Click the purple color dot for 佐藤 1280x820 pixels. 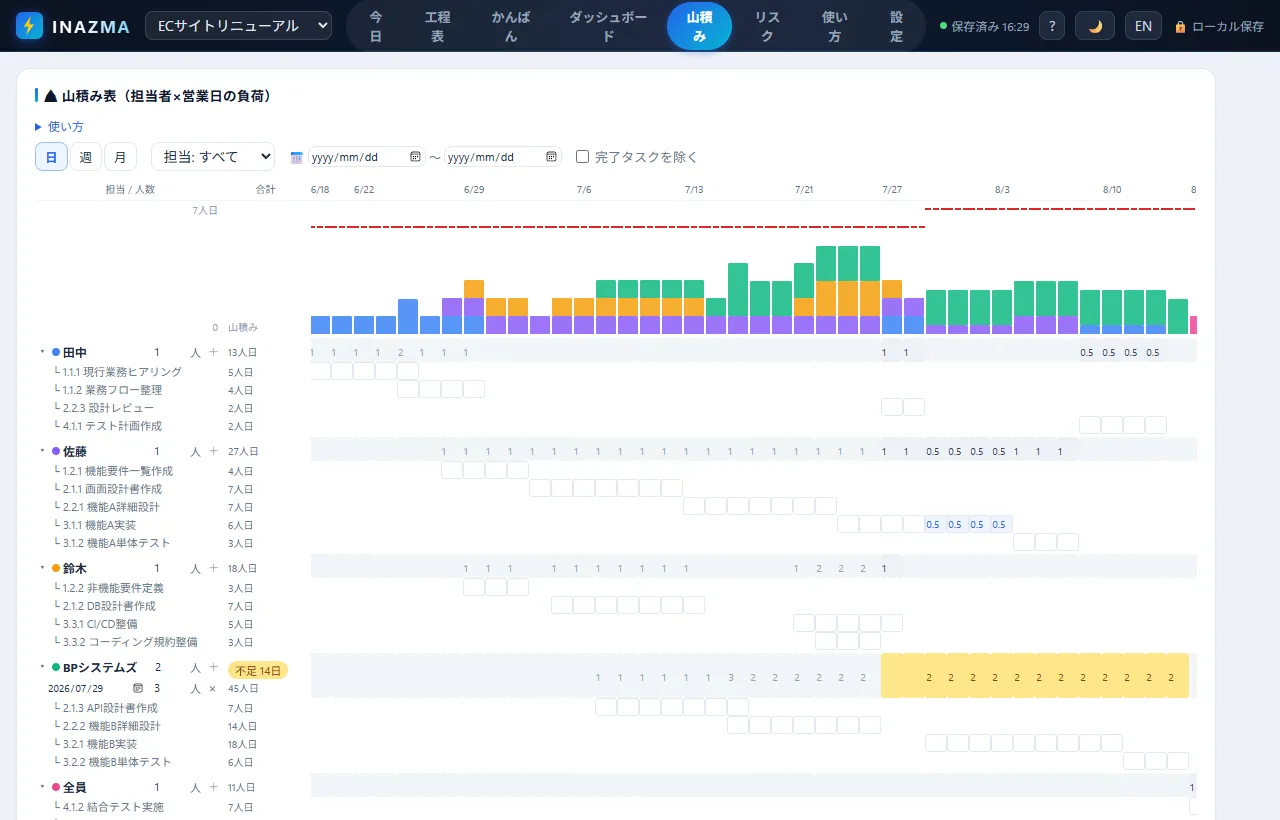coord(56,451)
